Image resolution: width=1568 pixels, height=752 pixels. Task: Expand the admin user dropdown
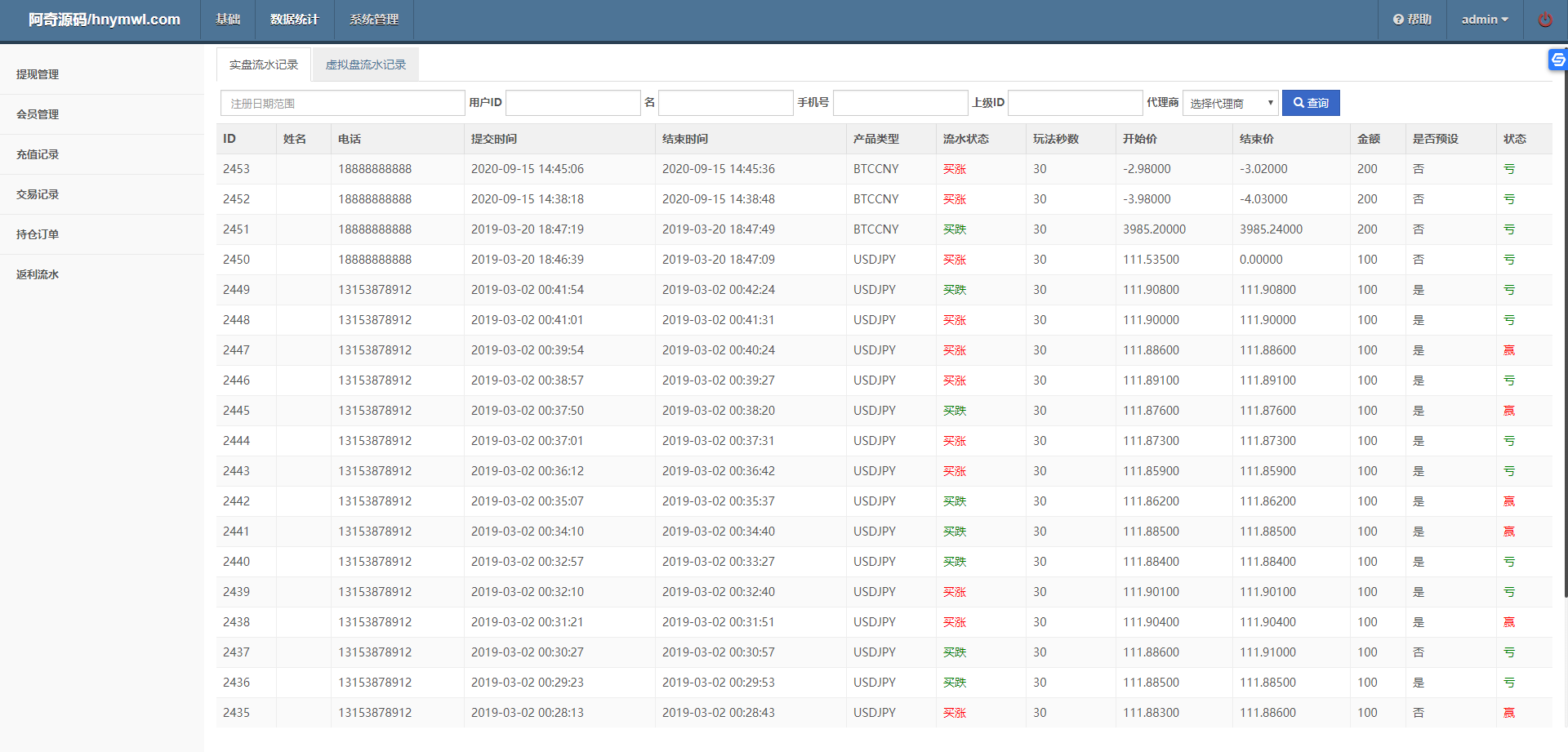(1484, 20)
